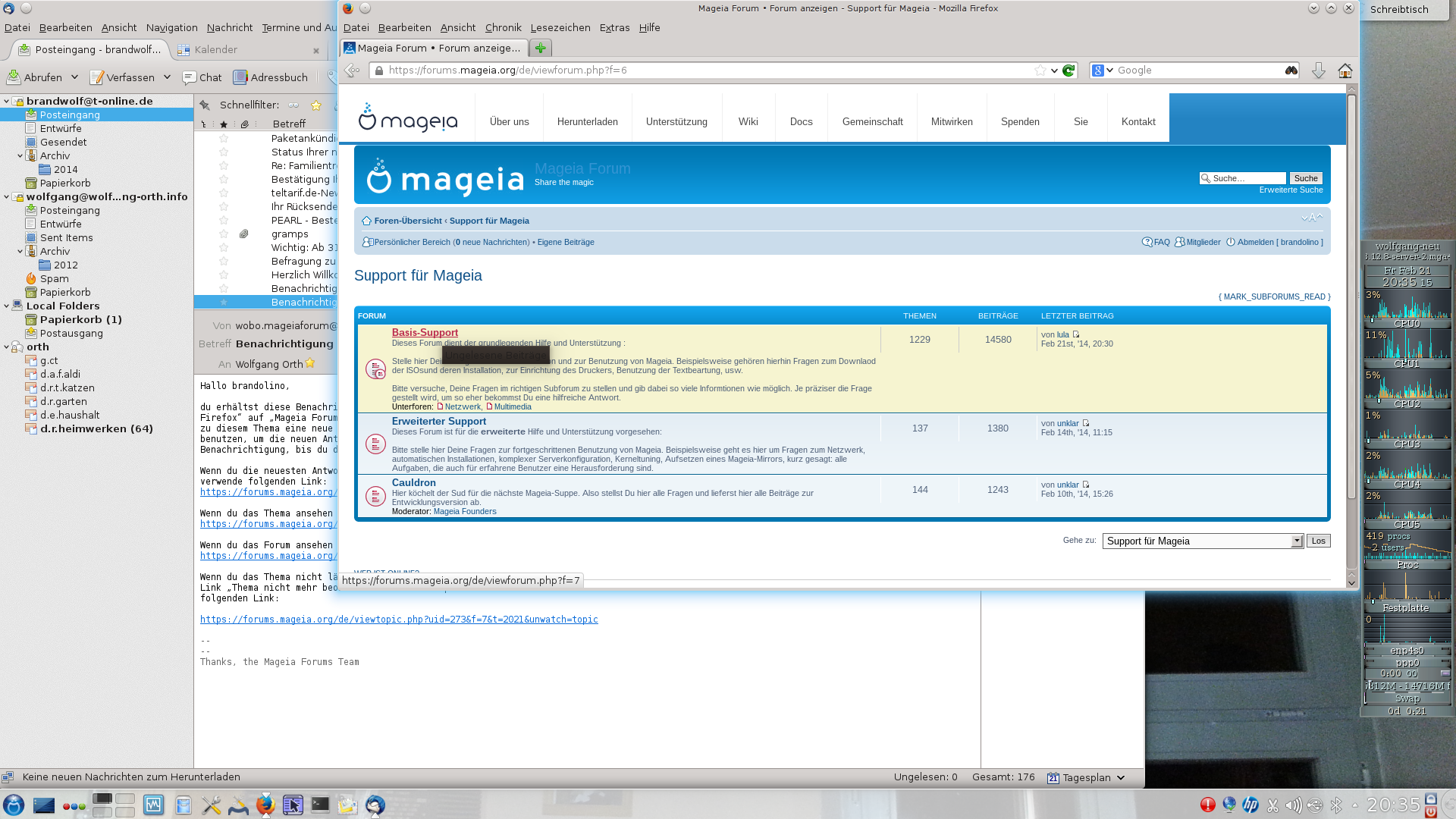Screen dimensions: 1456x819
Task: Sort by attachment column paperclip header
Action: (x=244, y=124)
